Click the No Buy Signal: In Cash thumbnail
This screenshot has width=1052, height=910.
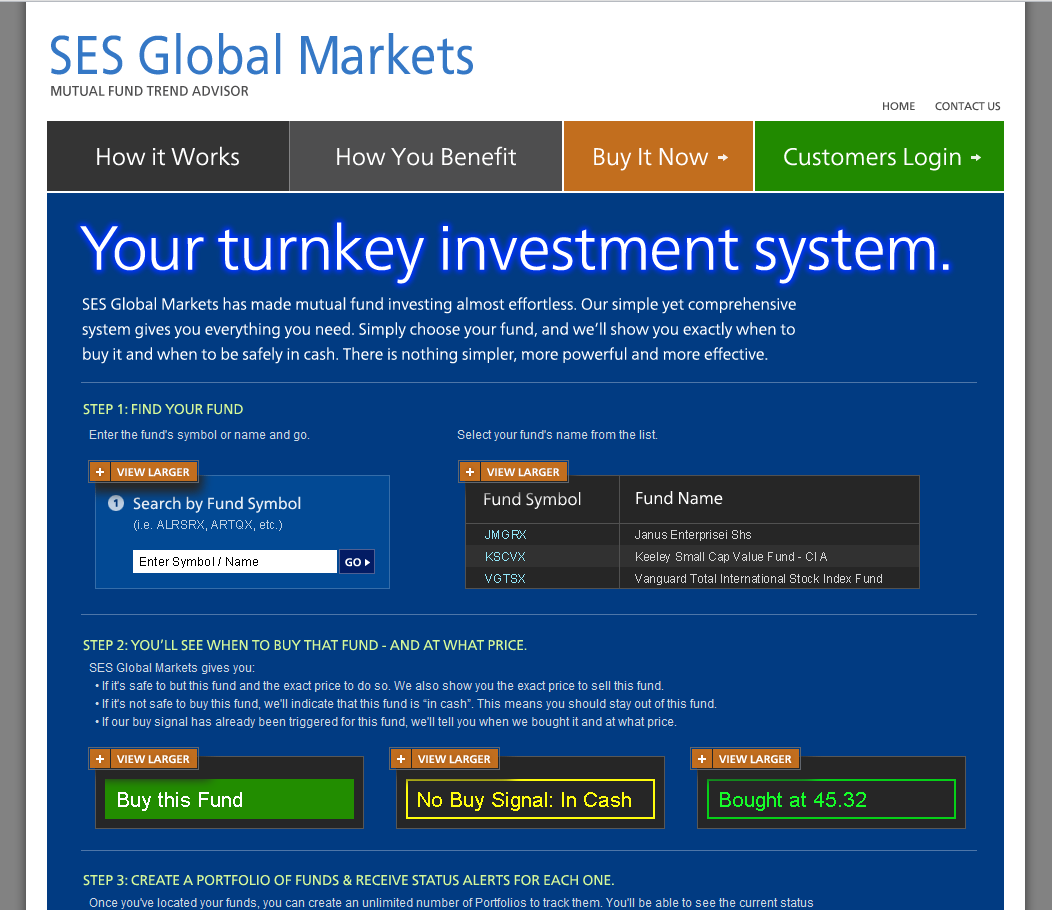pos(530,800)
